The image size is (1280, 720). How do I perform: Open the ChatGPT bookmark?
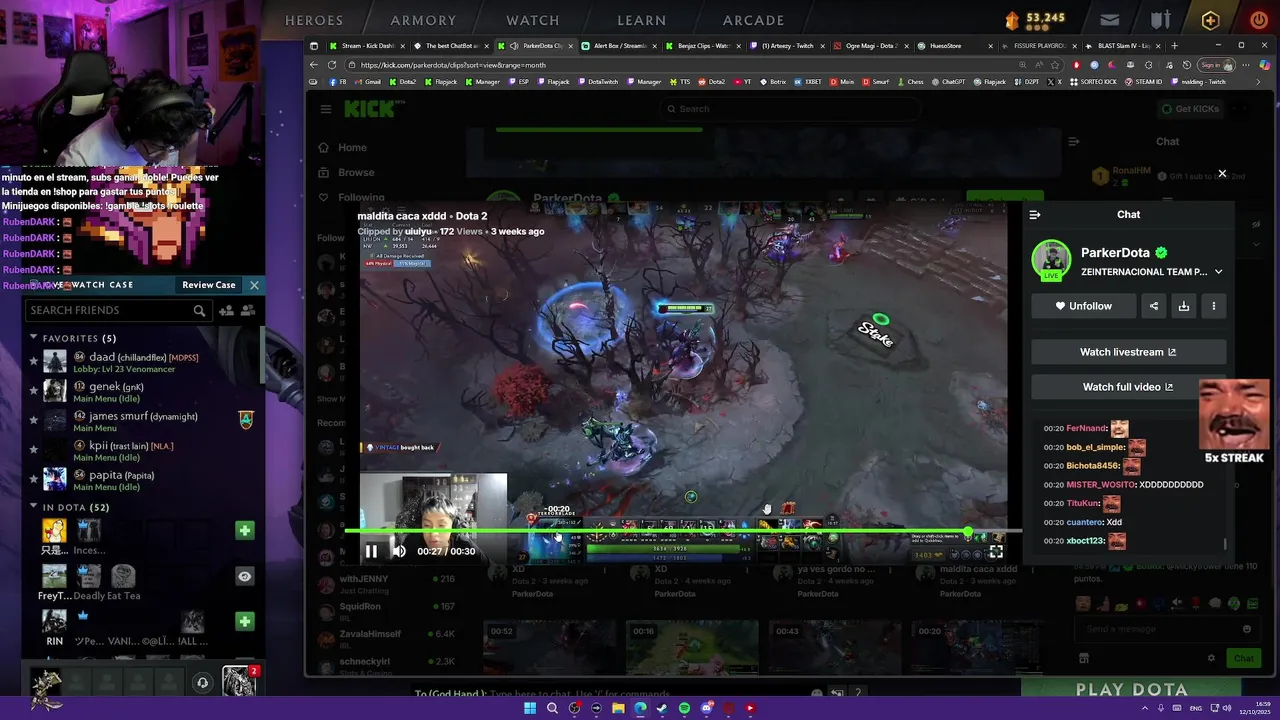947,82
